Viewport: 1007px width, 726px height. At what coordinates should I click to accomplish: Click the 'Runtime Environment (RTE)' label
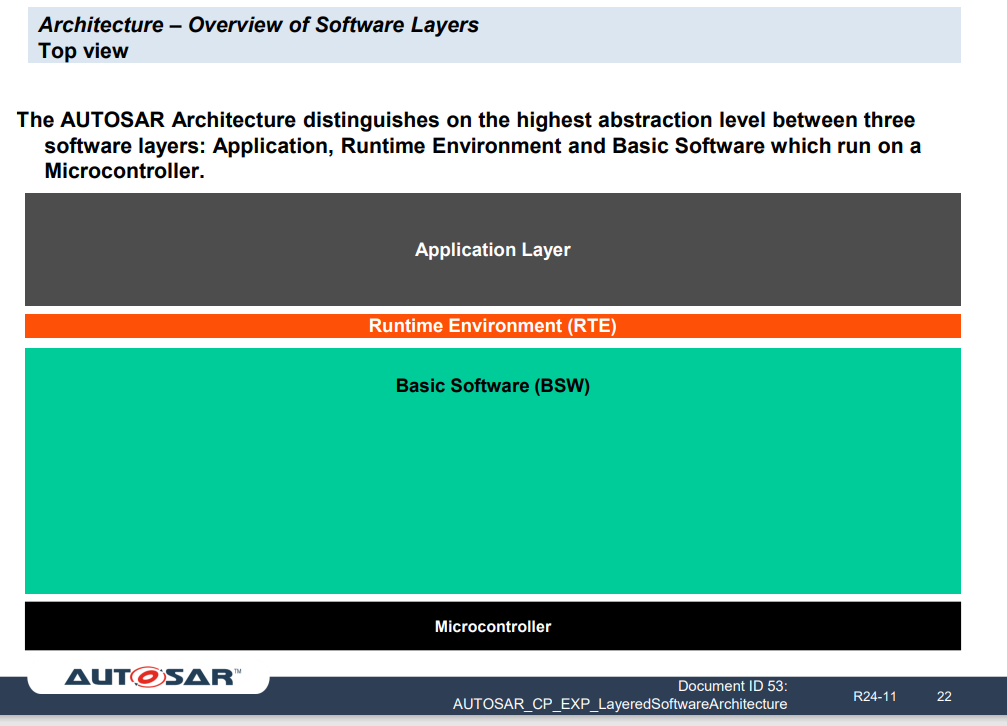[x=493, y=326]
